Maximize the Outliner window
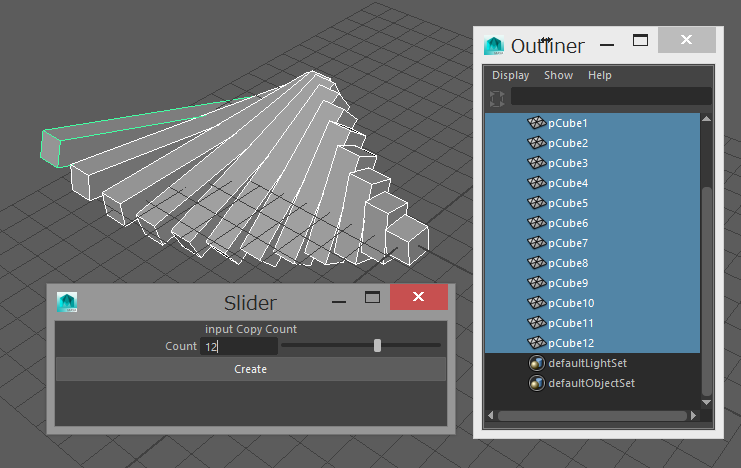The image size is (741, 468). [x=640, y=40]
